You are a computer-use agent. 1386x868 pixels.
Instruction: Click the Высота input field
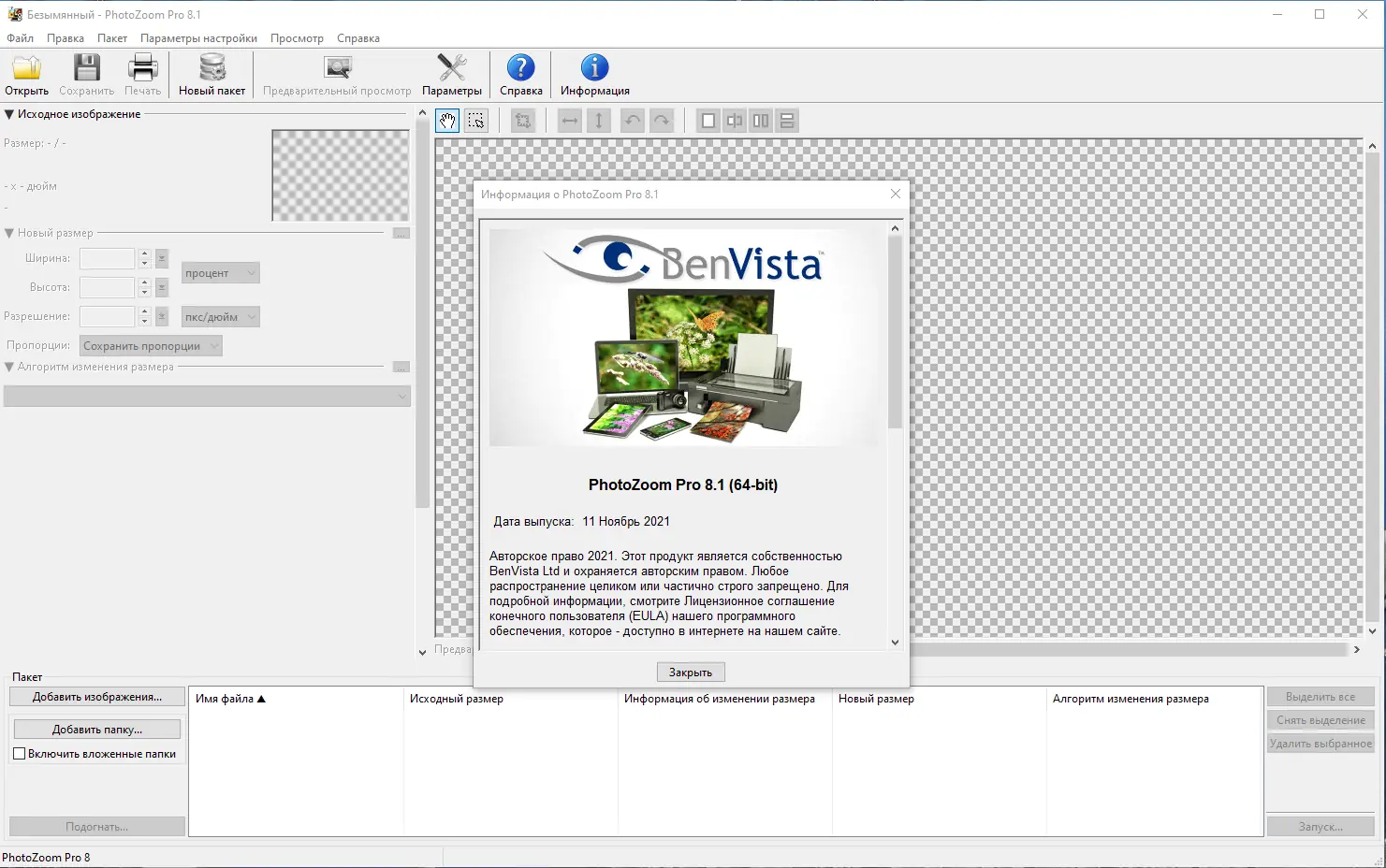108,287
